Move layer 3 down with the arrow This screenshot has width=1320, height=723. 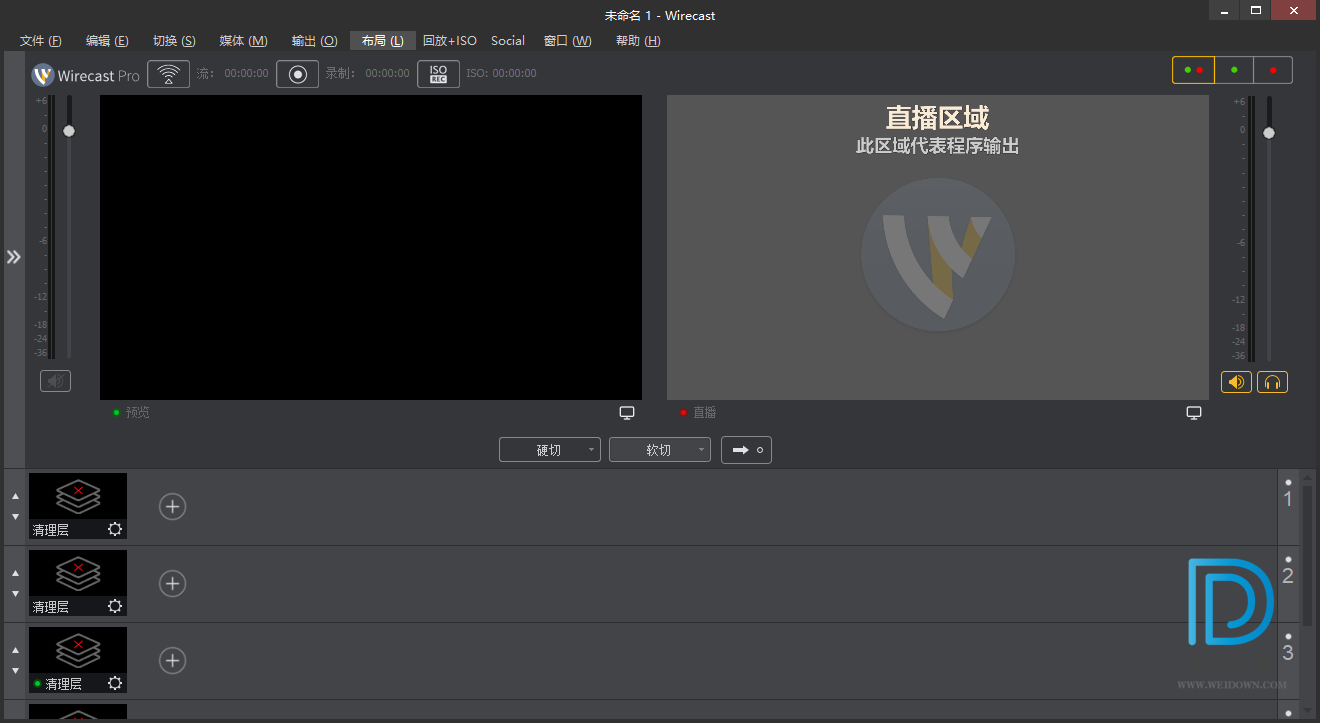pos(15,670)
